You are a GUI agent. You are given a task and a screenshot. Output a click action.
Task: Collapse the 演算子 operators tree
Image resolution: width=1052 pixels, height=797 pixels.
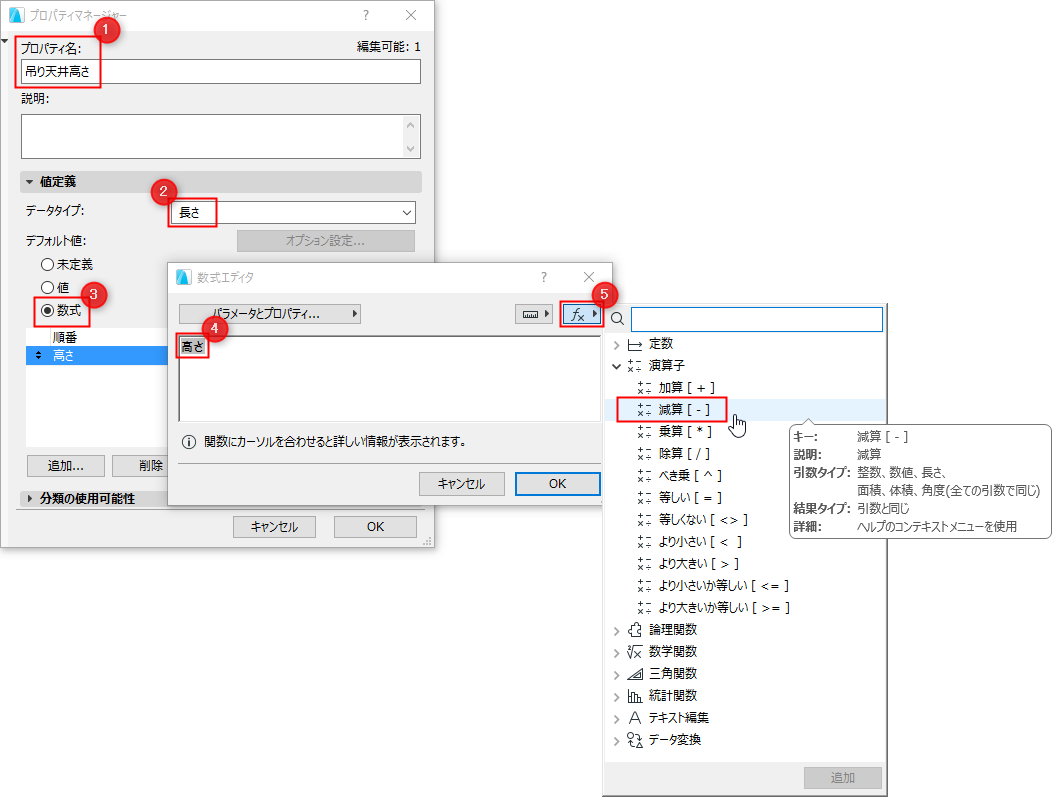[x=617, y=365]
